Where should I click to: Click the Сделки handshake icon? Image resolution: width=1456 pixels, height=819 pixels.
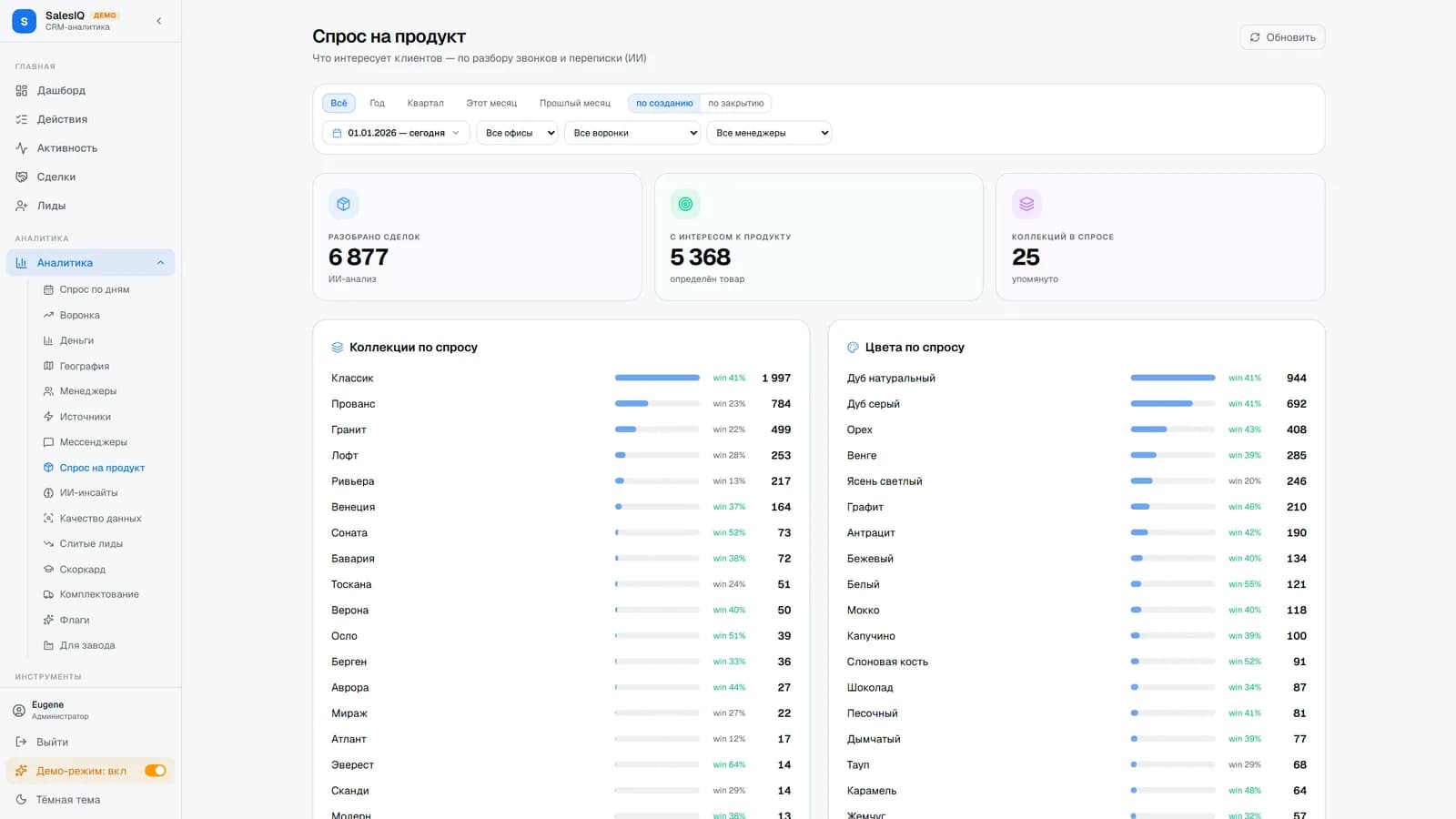coord(22,177)
